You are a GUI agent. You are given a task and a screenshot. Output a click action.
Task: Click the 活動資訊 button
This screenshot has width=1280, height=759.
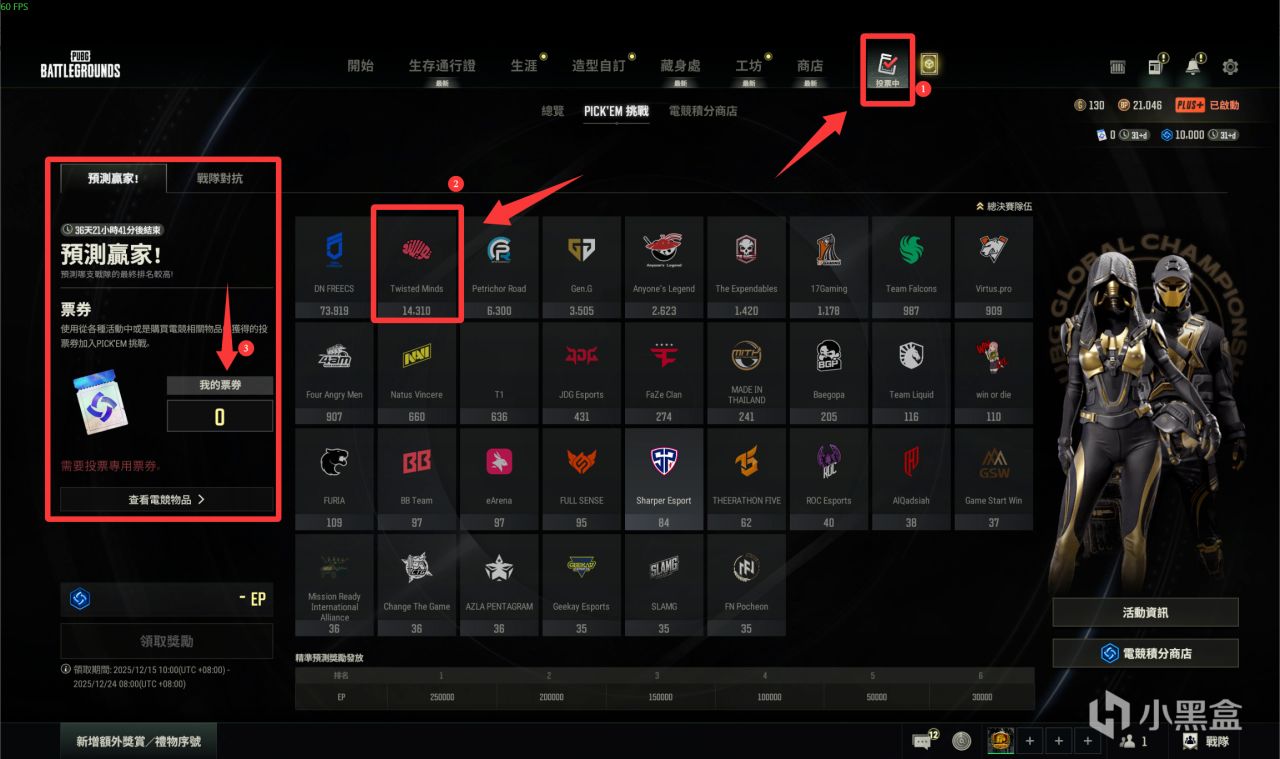[x=1145, y=612]
